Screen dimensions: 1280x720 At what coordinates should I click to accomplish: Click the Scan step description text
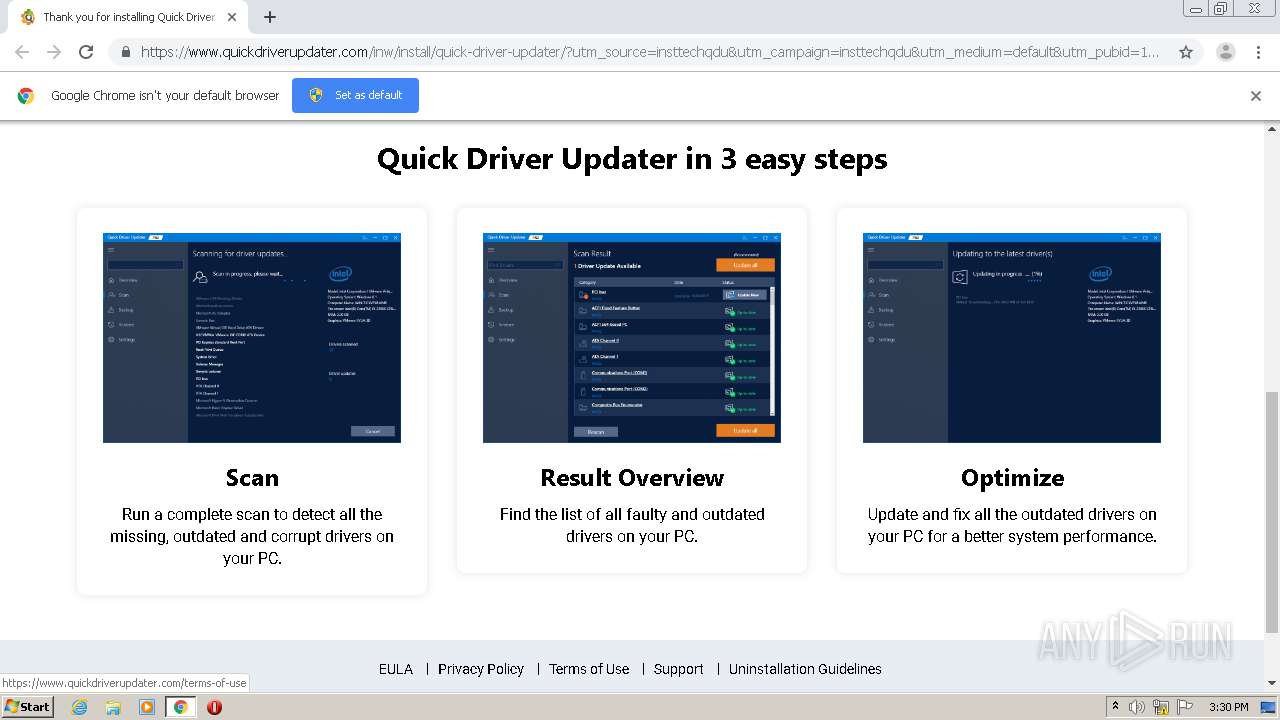pos(252,536)
